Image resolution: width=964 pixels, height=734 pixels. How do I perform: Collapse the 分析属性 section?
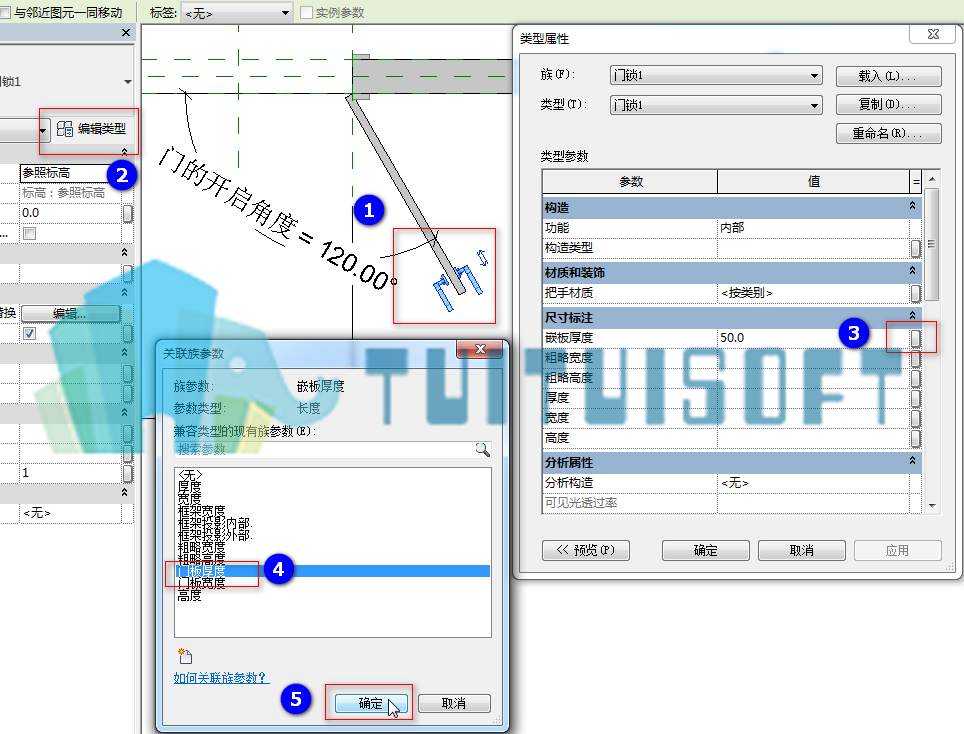pyautogui.click(x=912, y=461)
